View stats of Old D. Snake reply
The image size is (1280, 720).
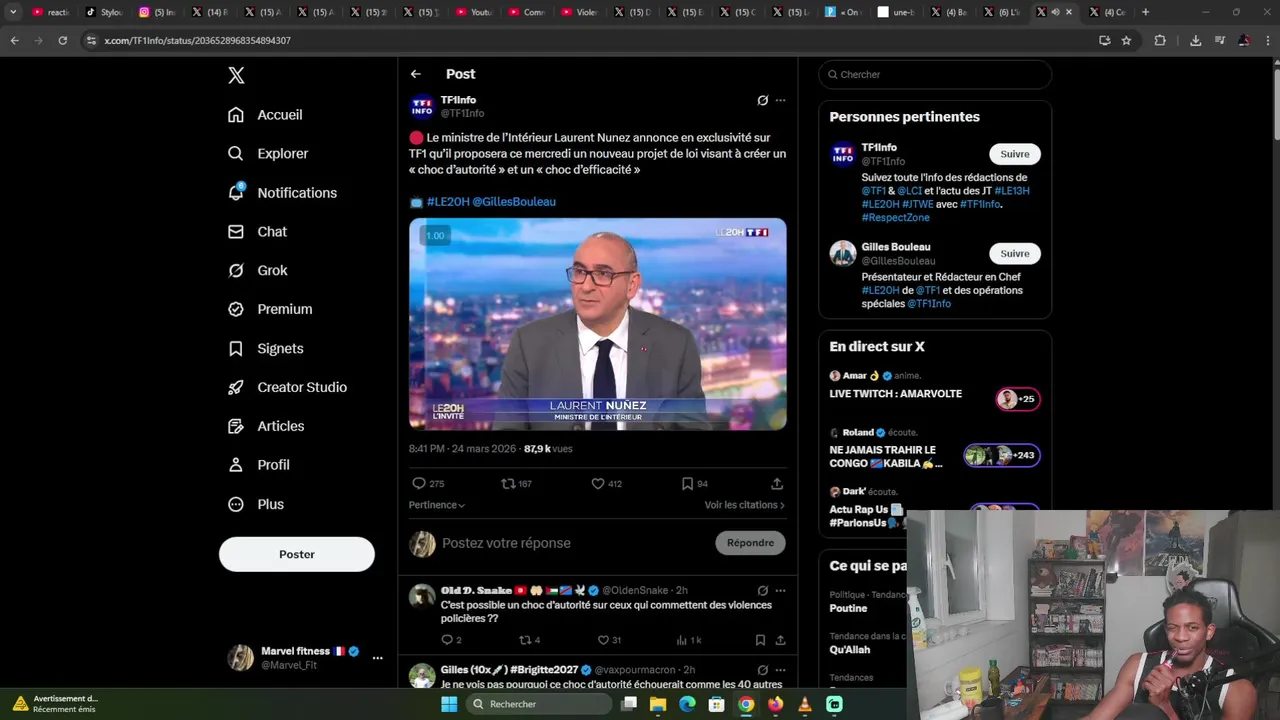(x=689, y=640)
